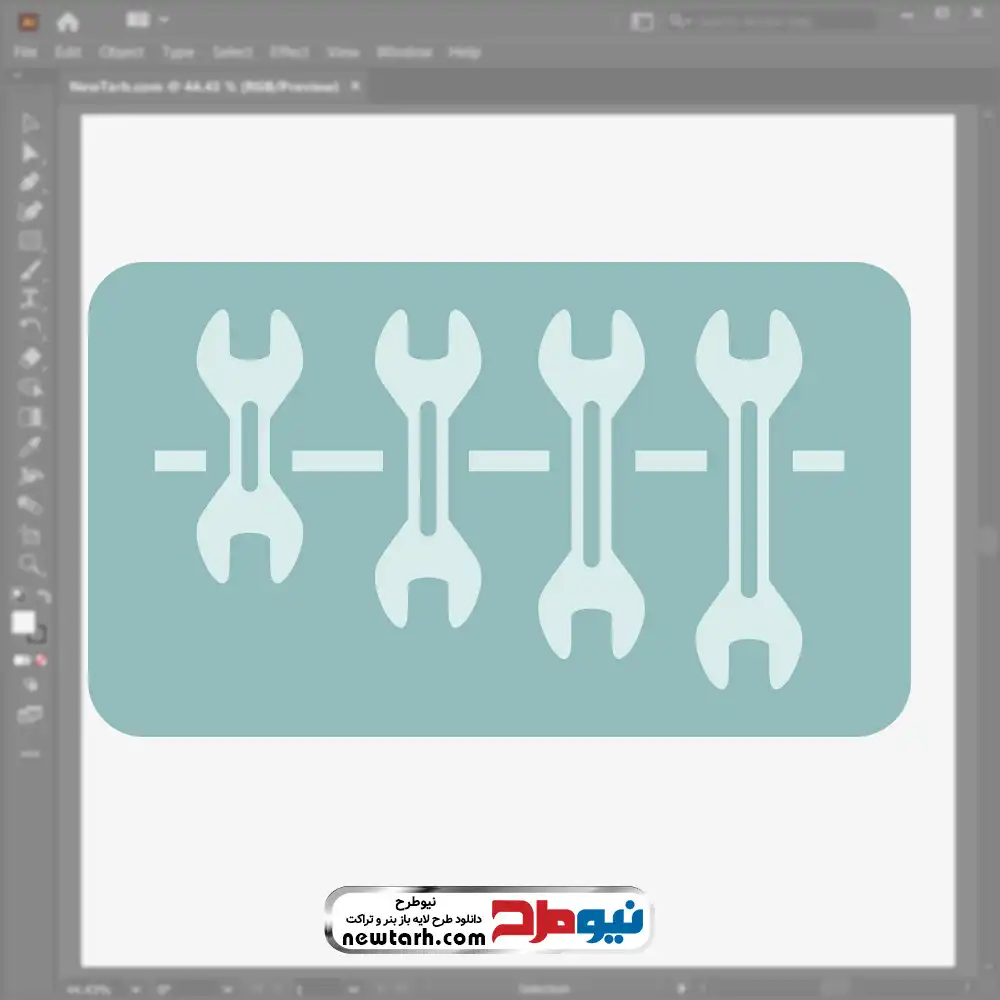The image size is (1000, 1000).
Task: Swap fill and stroke colors
Action: point(43,596)
